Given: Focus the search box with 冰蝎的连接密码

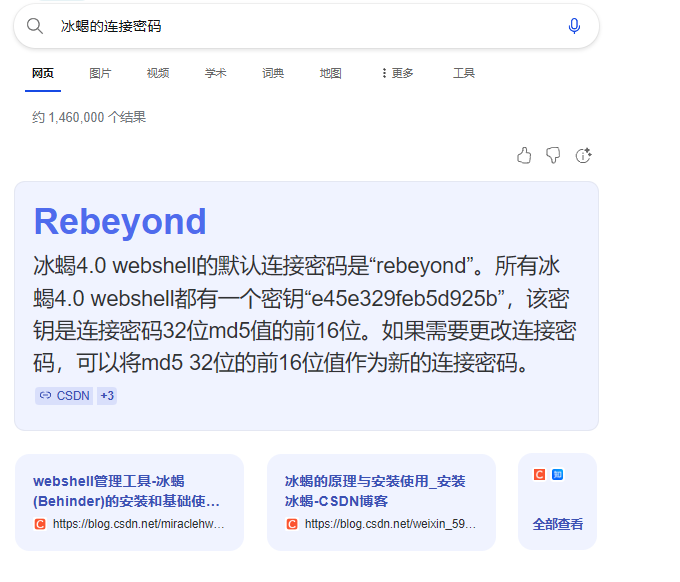Looking at the screenshot, I should [x=307, y=26].
